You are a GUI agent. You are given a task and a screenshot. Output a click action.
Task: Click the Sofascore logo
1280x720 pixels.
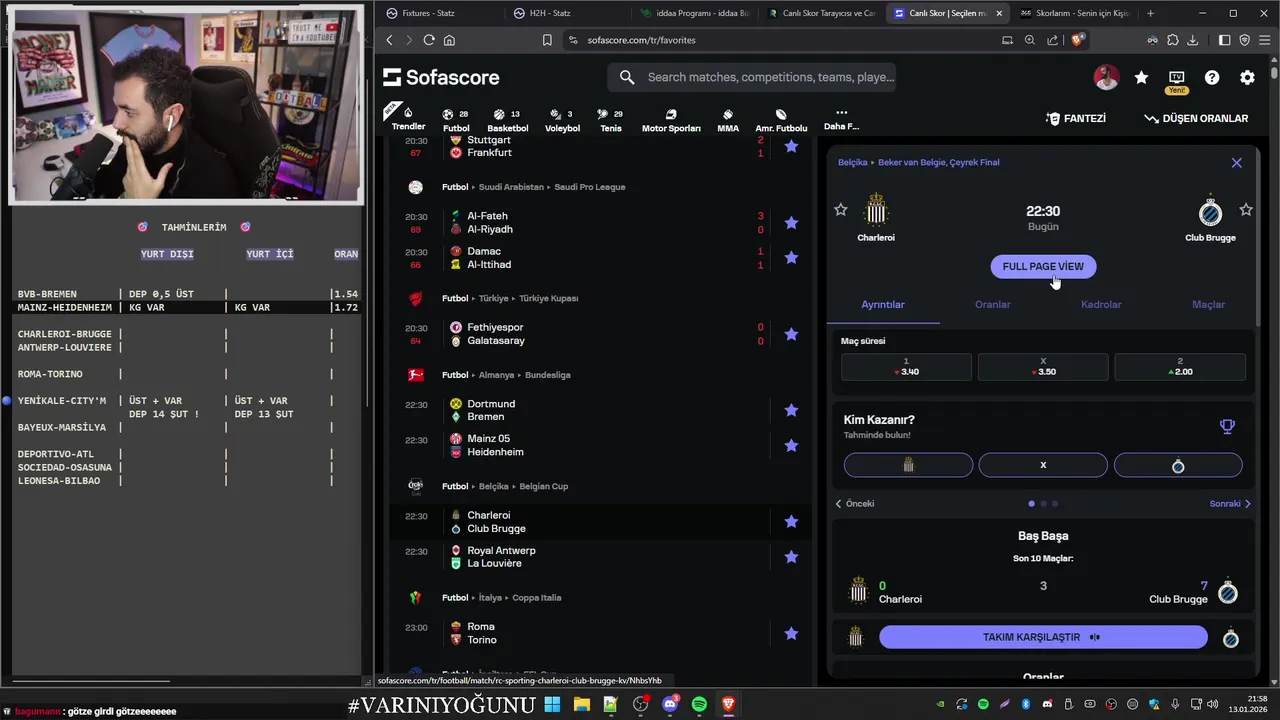tap(441, 77)
